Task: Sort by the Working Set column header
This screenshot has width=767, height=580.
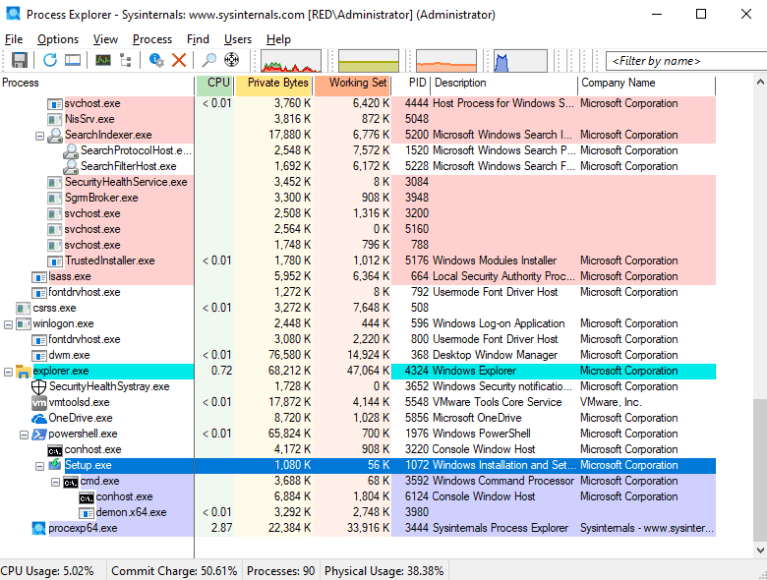Action: click(x=352, y=83)
